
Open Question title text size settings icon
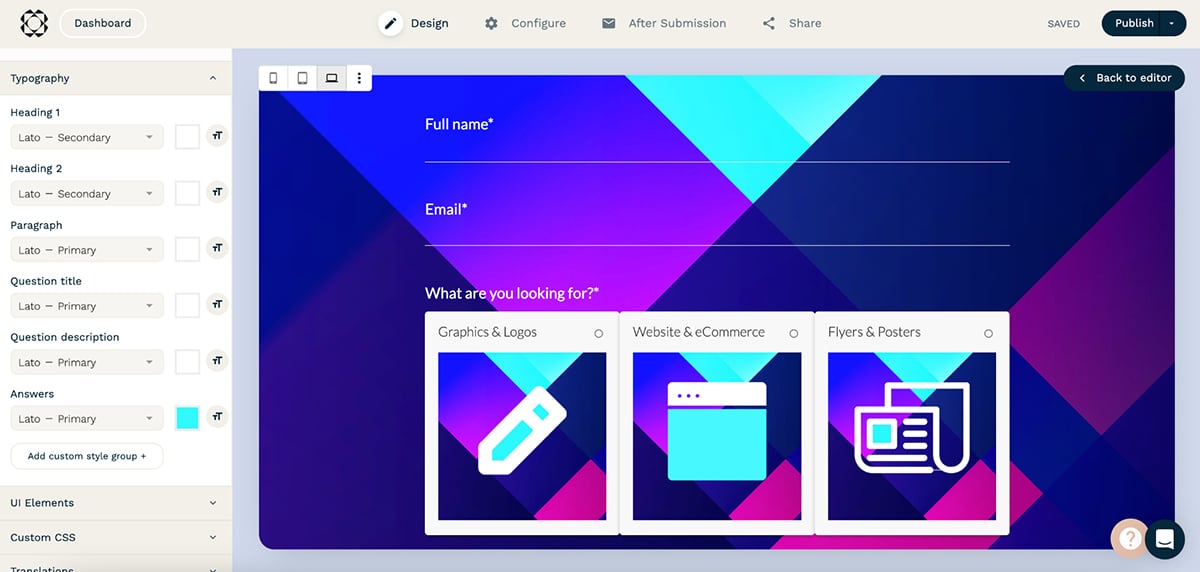click(217, 304)
